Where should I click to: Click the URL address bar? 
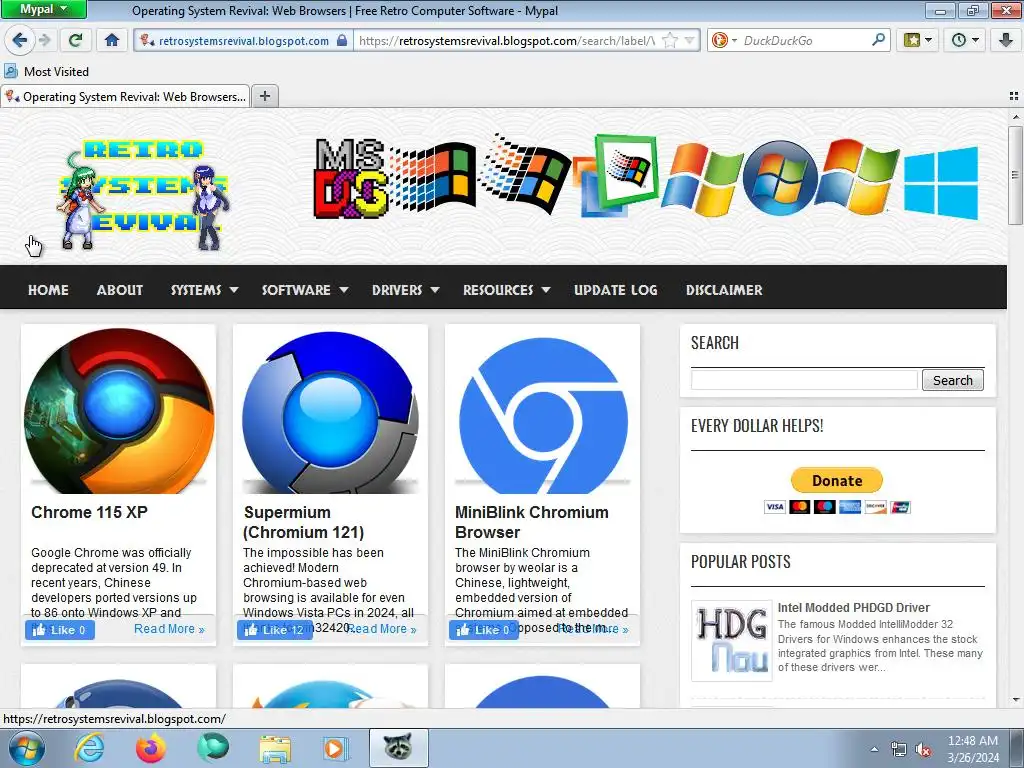tap(506, 40)
